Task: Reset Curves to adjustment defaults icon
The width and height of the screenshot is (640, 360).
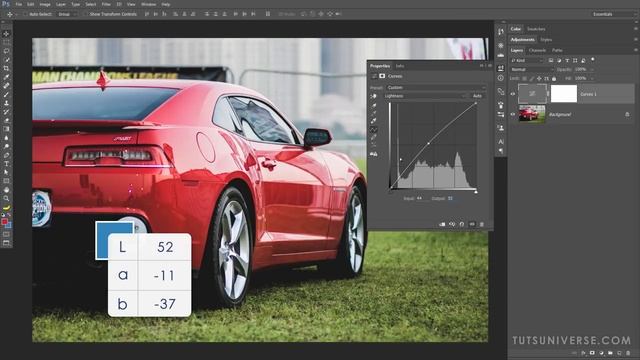Action: (x=462, y=224)
